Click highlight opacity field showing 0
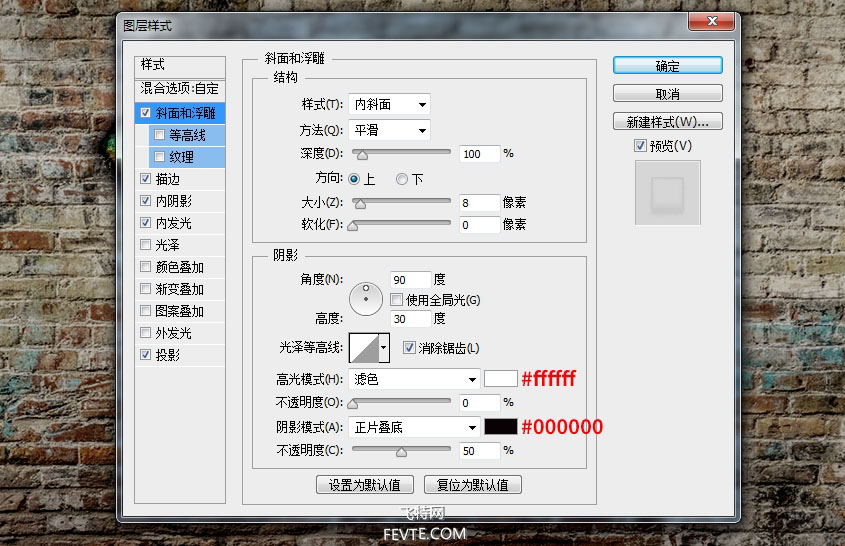Viewport: 845px width, 546px height. pos(480,403)
